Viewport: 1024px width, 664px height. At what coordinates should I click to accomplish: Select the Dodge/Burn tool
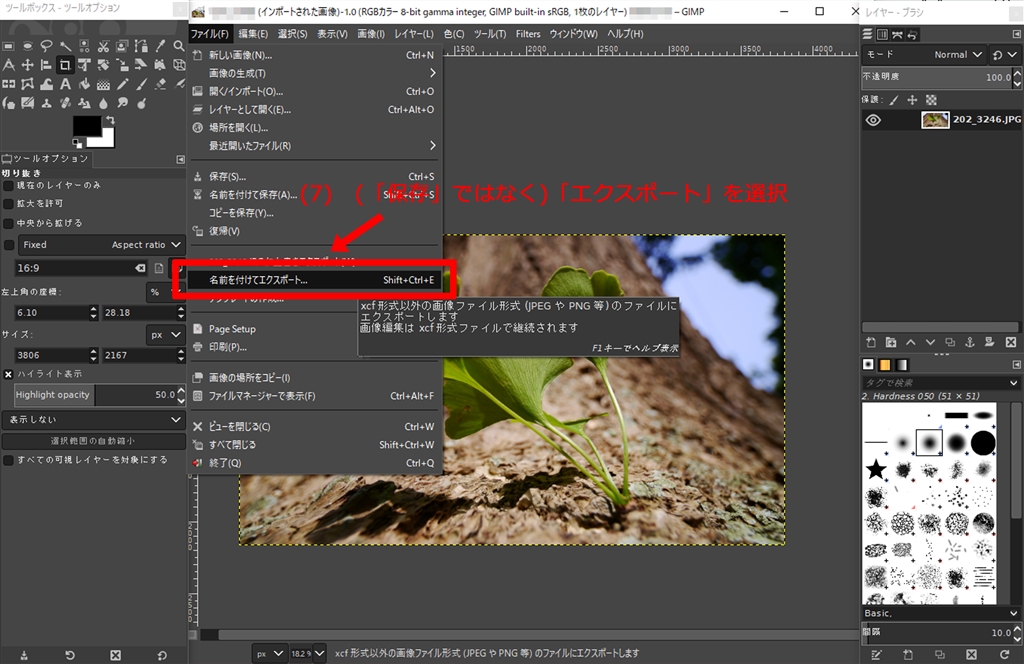coord(141,103)
